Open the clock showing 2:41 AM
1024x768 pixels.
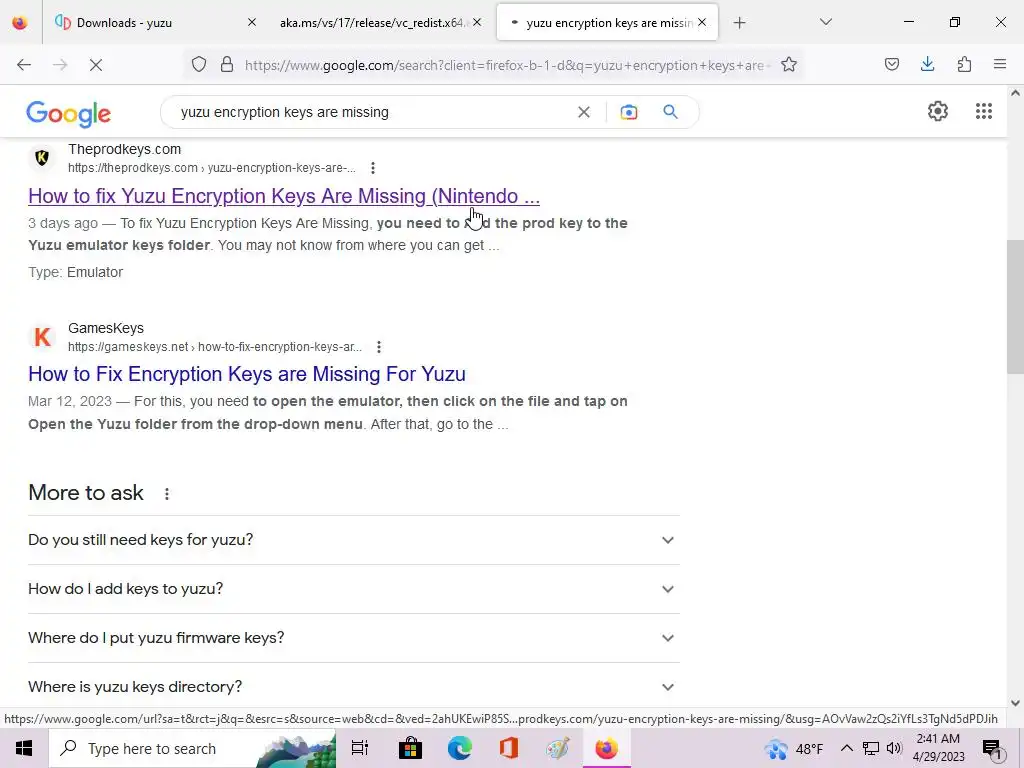938,748
